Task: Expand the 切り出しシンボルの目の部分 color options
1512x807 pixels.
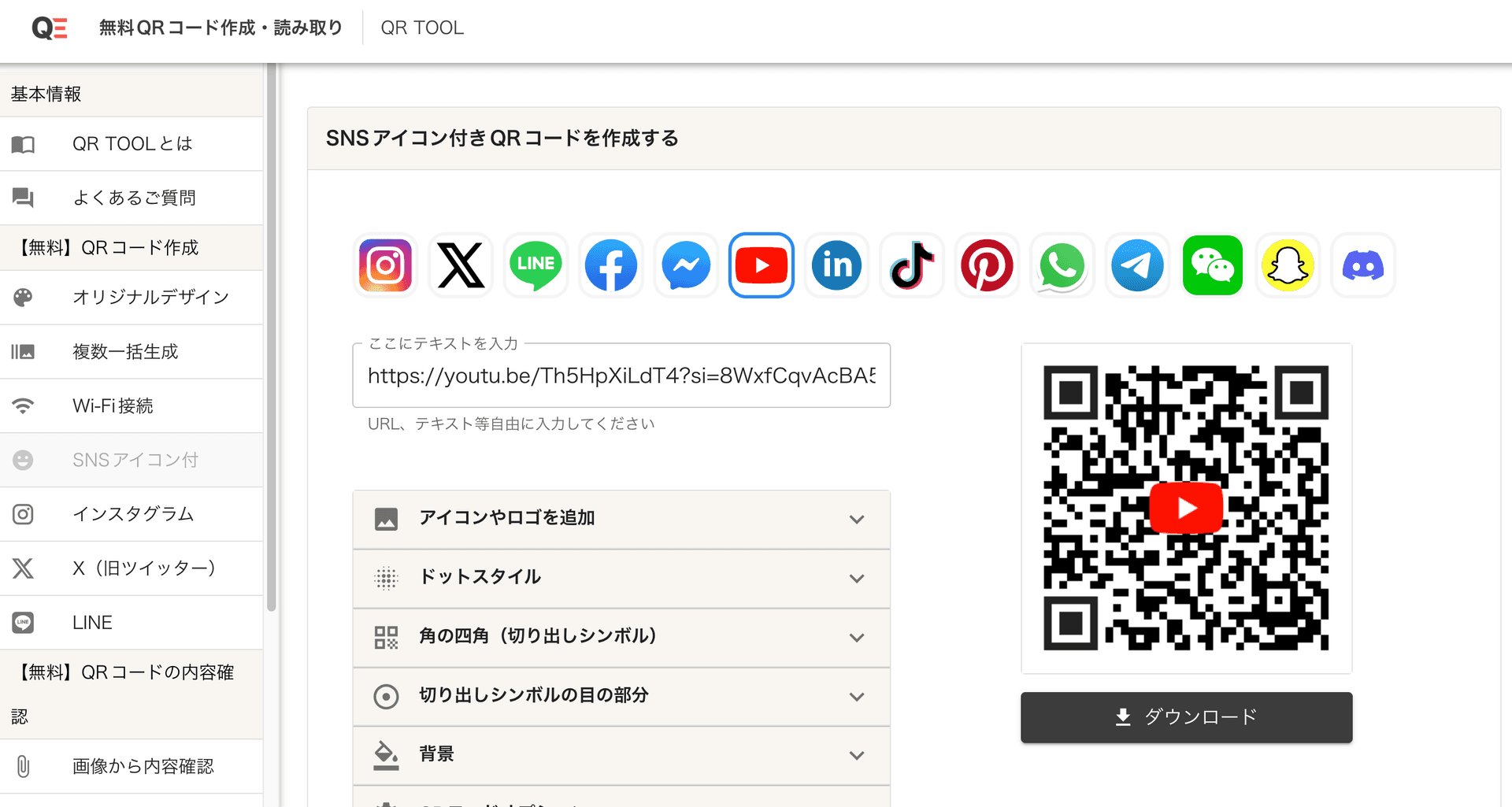Action: point(621,696)
